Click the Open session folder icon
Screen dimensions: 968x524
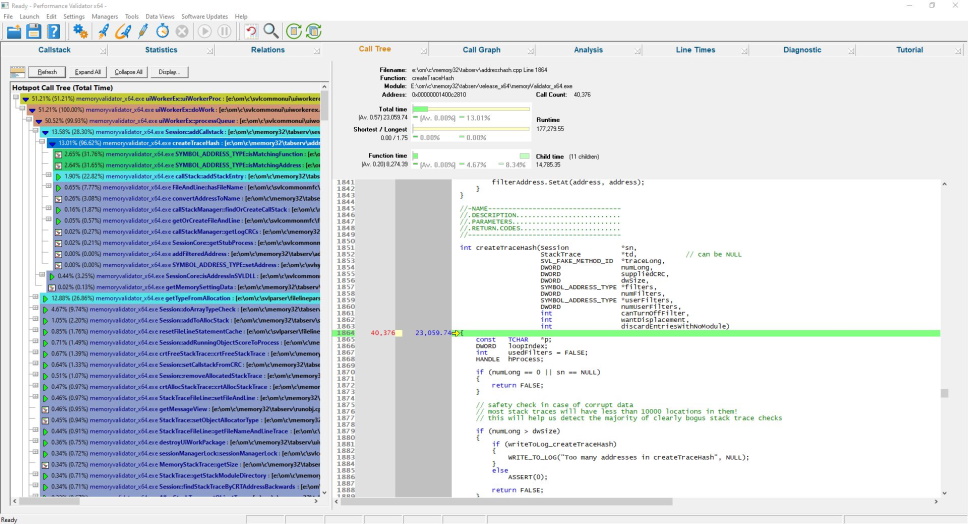click(14, 31)
